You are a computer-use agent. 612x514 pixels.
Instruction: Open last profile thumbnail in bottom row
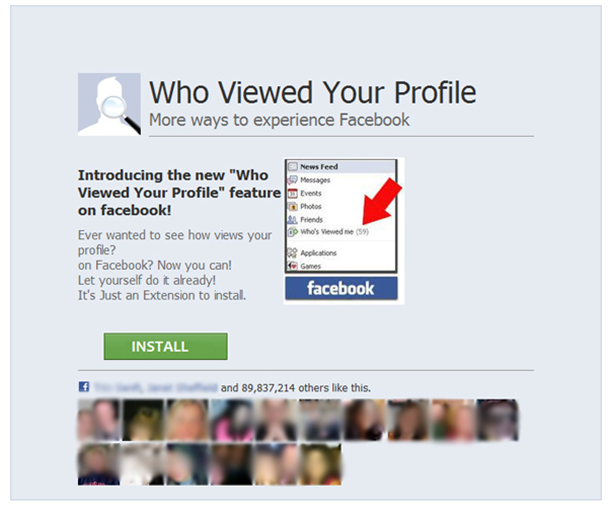[320, 464]
